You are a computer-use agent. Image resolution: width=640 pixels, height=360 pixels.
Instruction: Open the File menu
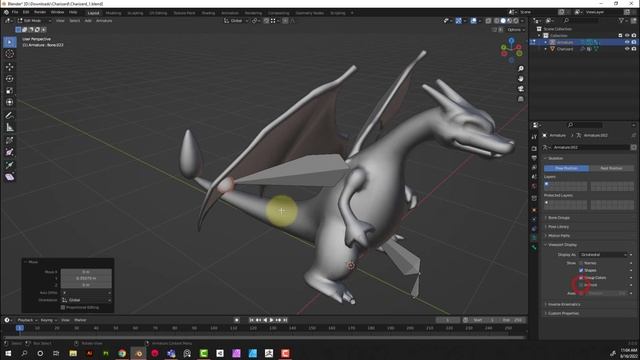15,12
